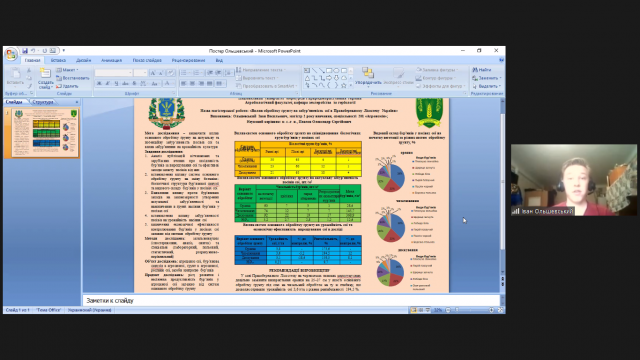Open the Упорядочить arrange button
Image resolution: width=640 pixels, height=360 pixels.
click(x=368, y=78)
